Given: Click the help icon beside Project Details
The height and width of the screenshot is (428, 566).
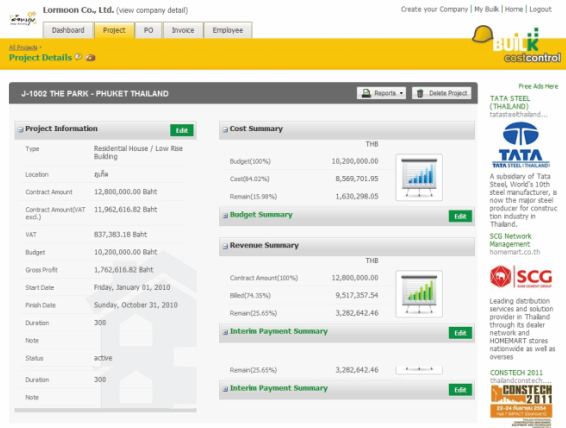Looking at the screenshot, I should point(78,57).
